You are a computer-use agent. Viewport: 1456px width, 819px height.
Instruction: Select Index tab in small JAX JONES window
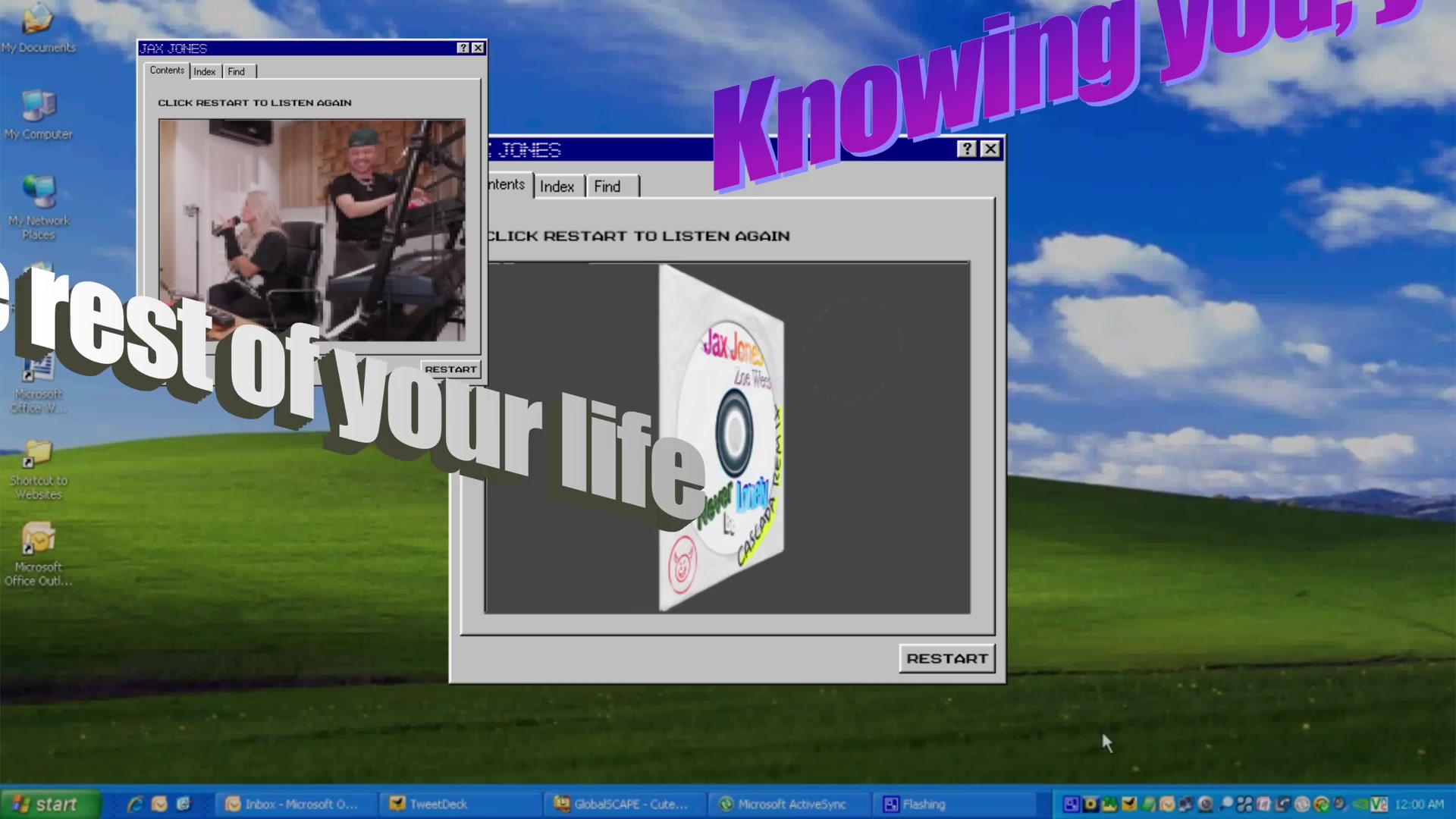pos(205,71)
